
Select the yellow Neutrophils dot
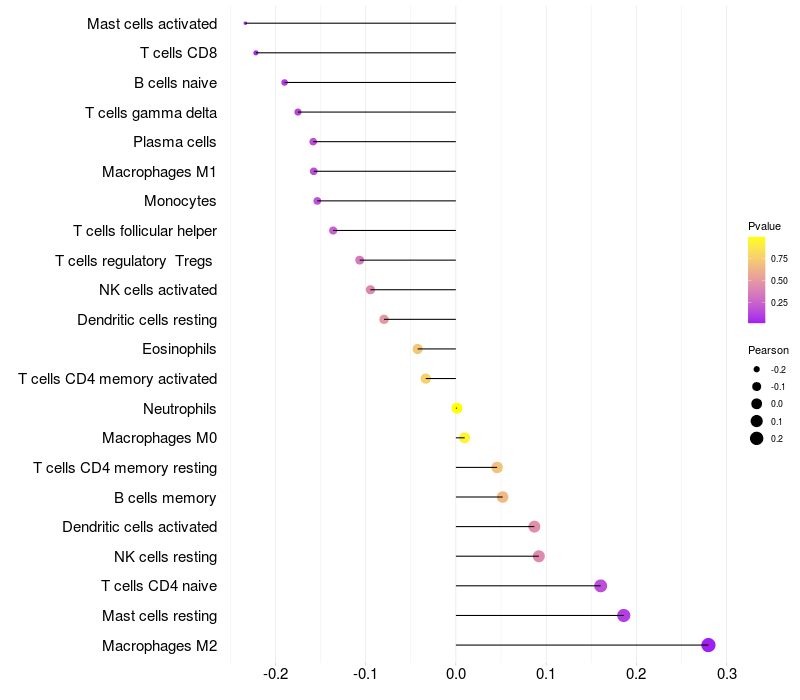457,408
